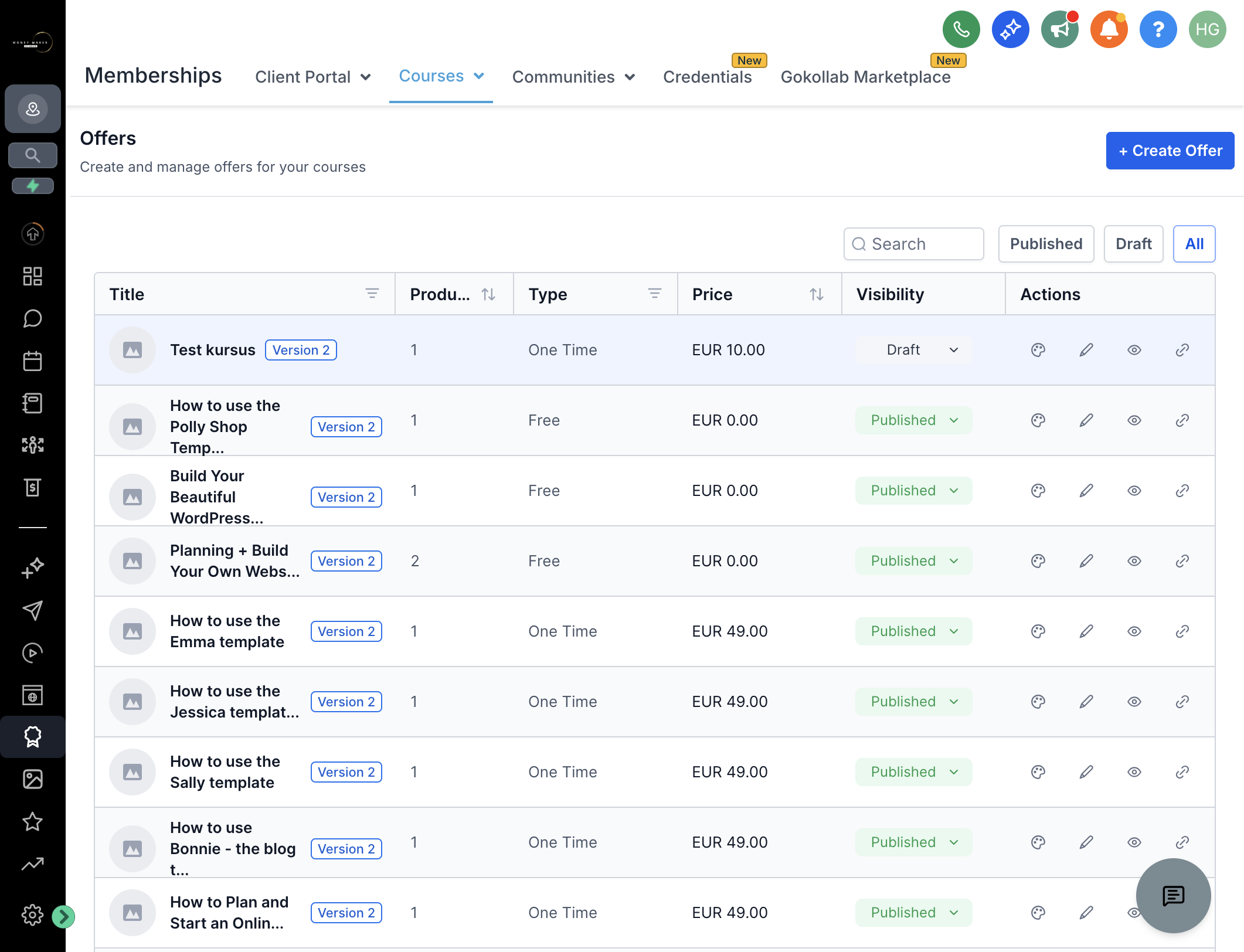Open the sidebar calendar icon
Screen dimensions: 1244x952
(33, 361)
